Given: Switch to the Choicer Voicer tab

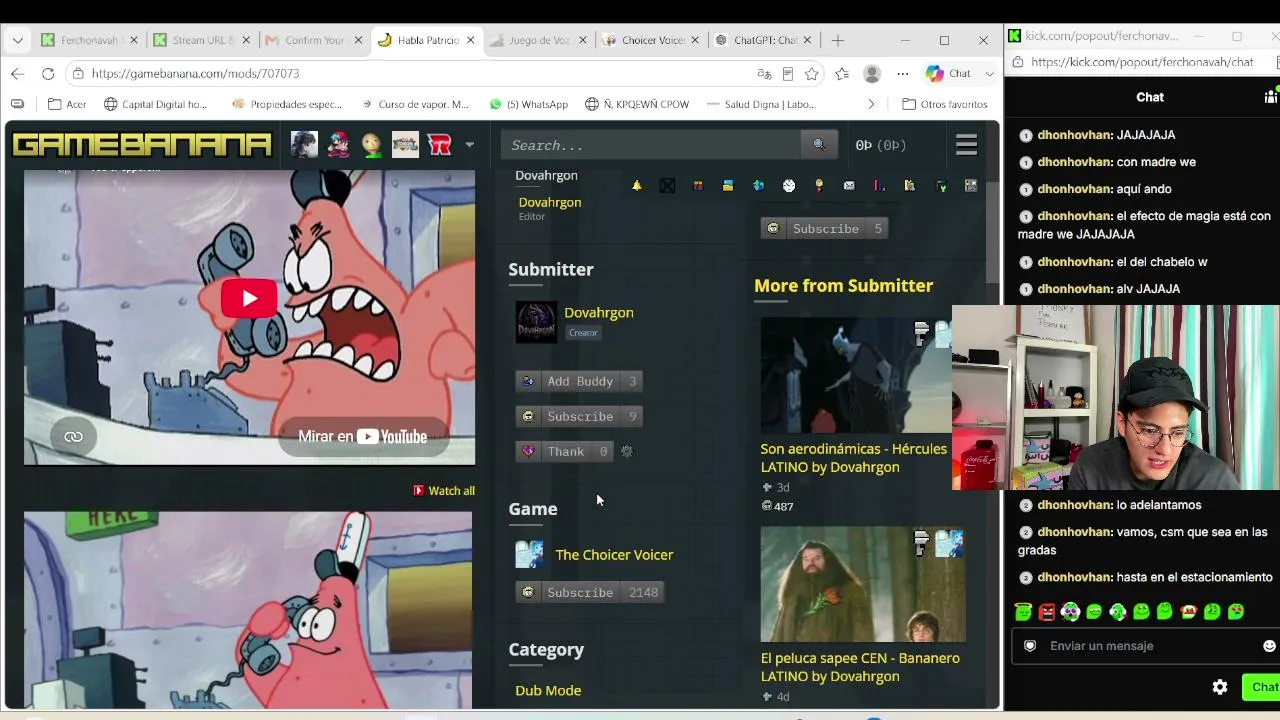Looking at the screenshot, I should 651,40.
